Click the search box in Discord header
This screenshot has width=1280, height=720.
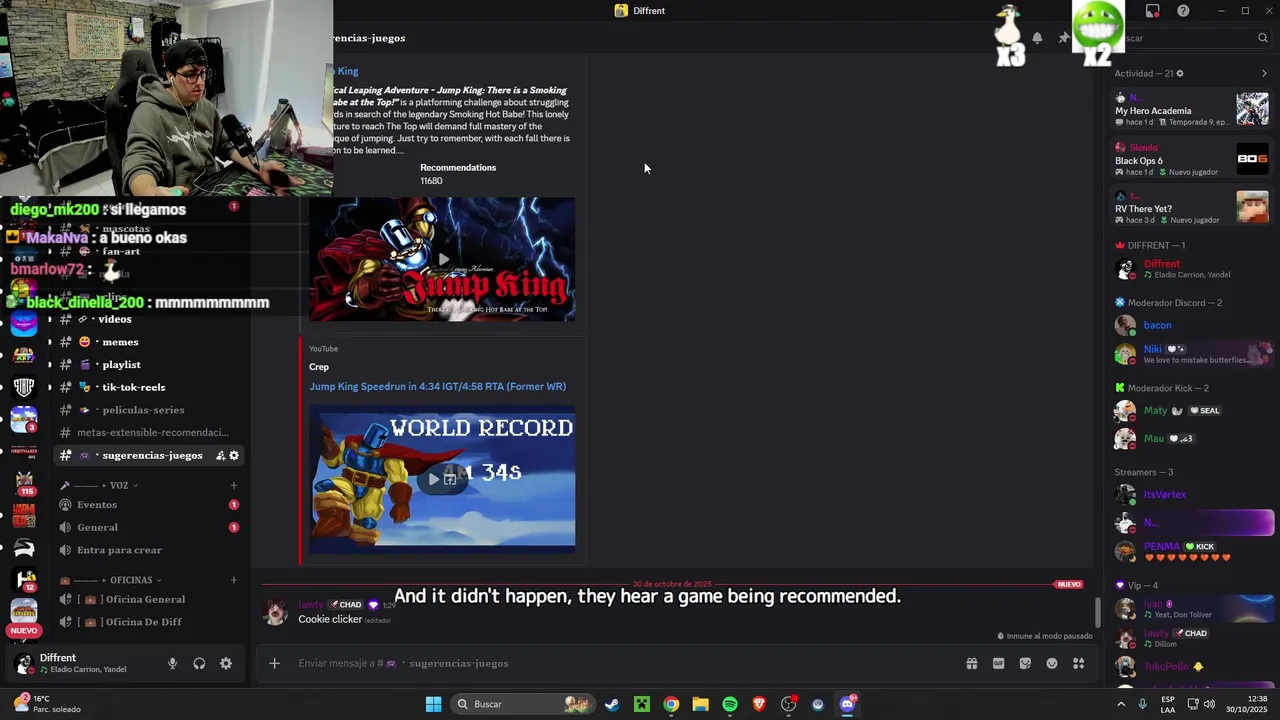(x=1195, y=38)
